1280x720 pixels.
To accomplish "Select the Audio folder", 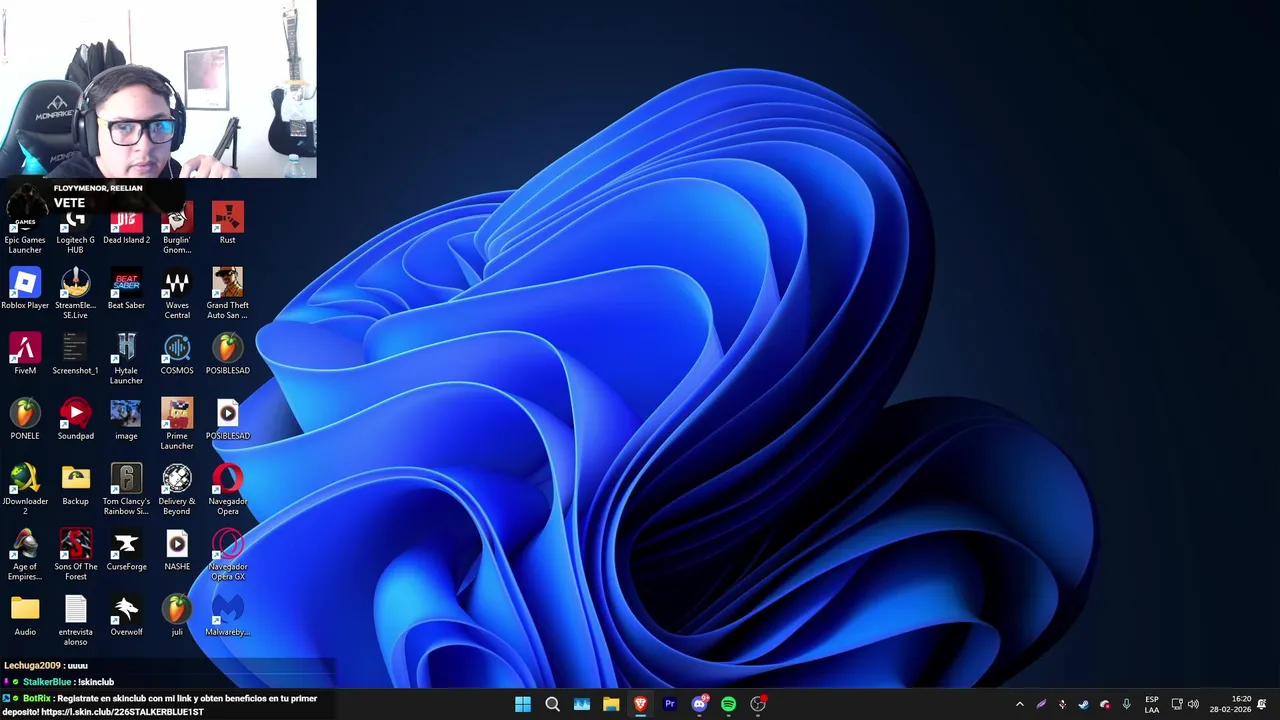I will click(25, 615).
